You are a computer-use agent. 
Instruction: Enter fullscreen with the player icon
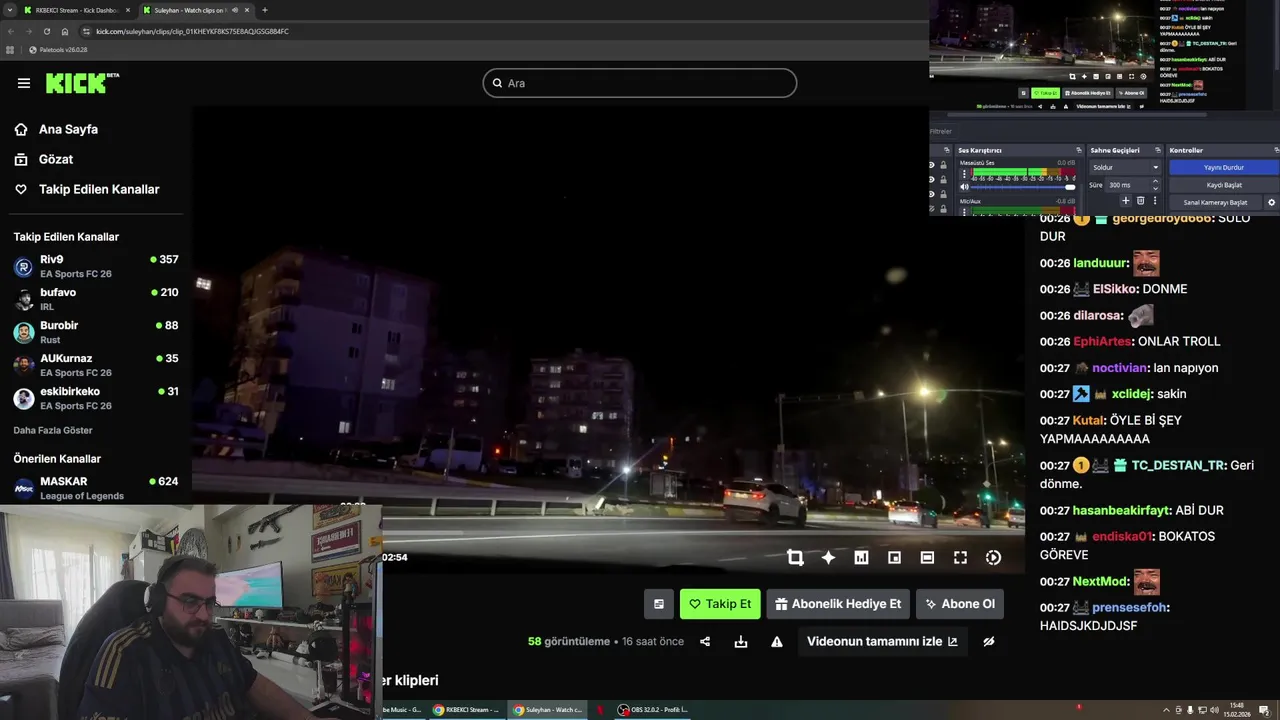click(960, 558)
